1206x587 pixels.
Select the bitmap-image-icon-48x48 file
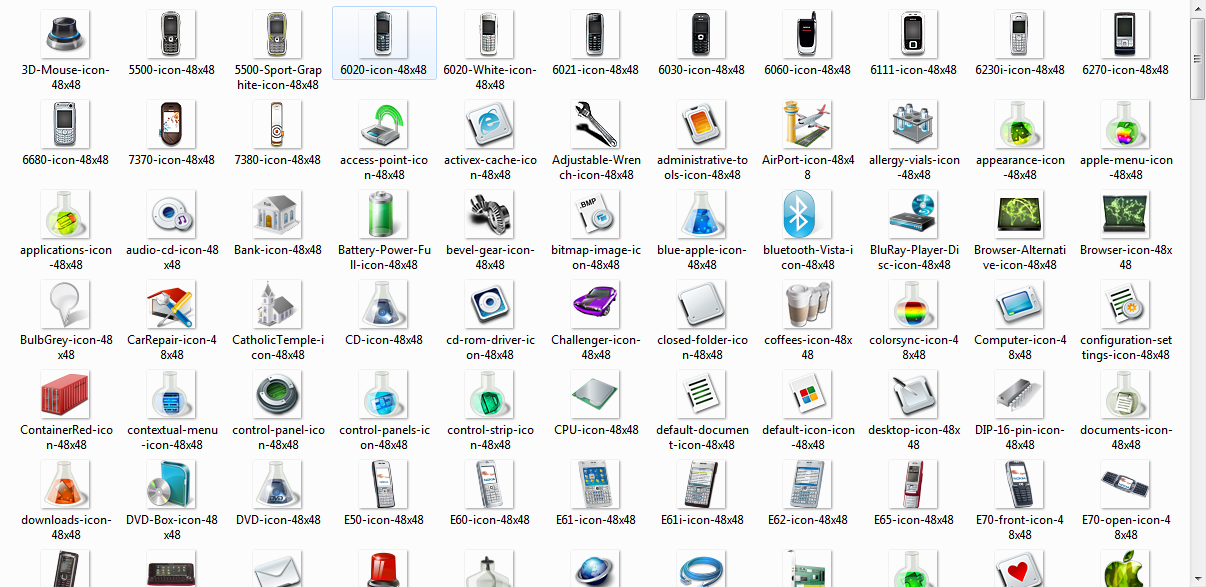tap(596, 214)
